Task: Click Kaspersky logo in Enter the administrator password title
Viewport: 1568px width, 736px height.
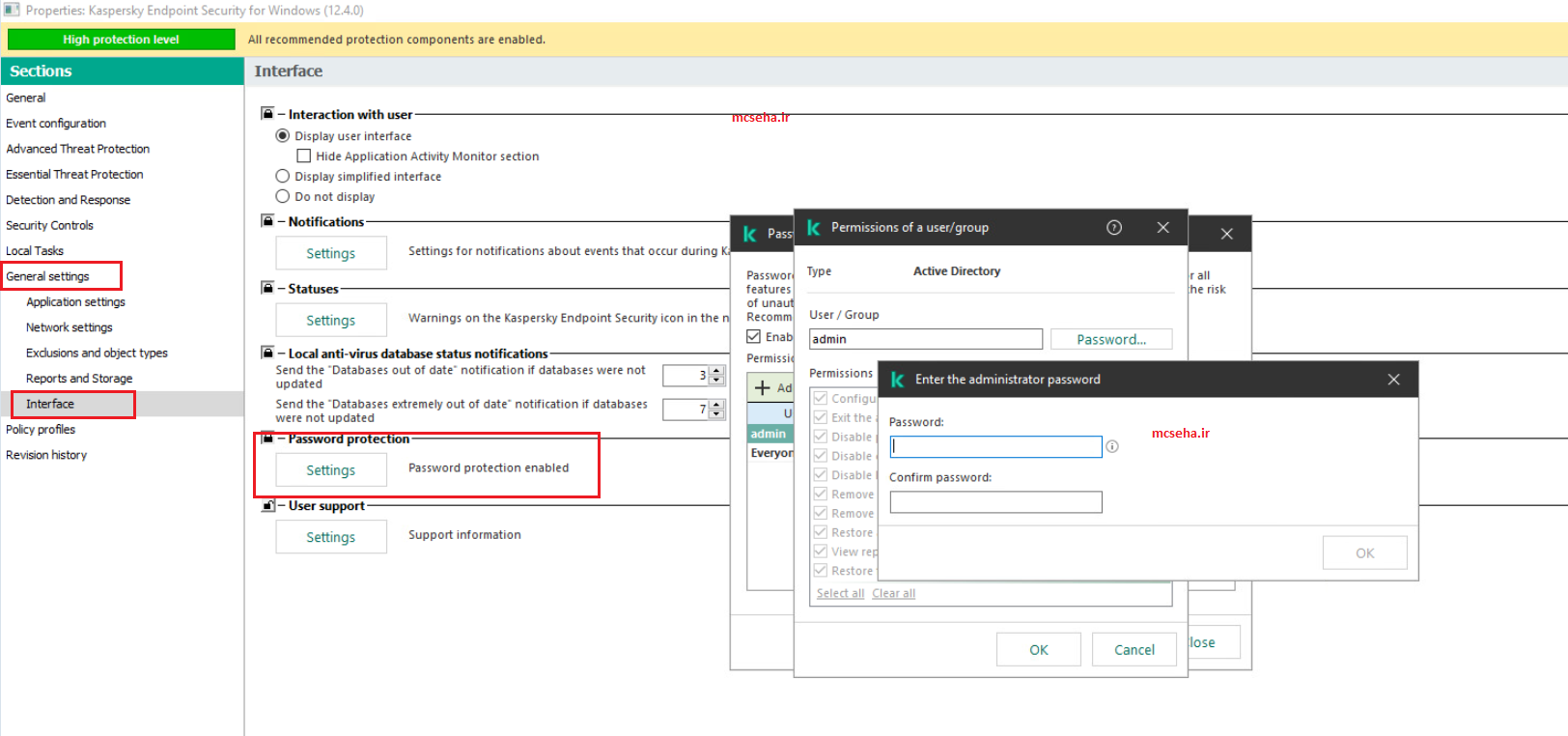Action: [897, 380]
